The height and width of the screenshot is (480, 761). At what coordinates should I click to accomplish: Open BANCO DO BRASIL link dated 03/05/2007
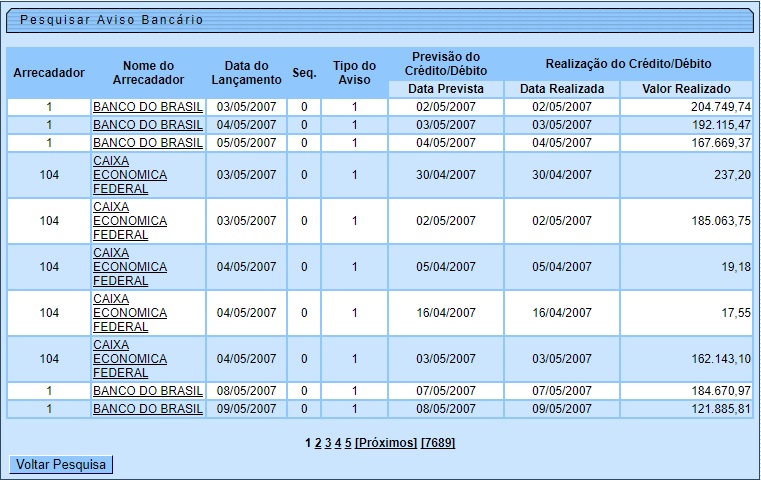tap(148, 107)
